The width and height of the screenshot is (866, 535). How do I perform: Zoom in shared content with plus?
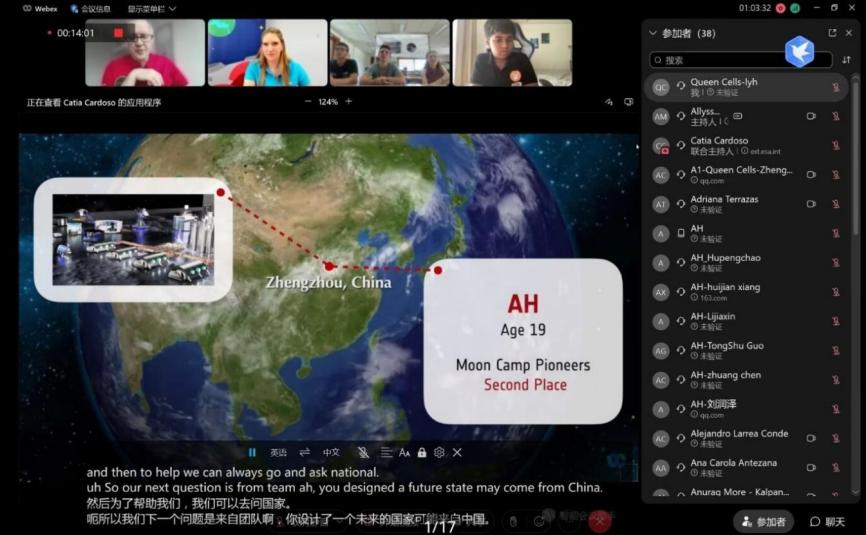[x=349, y=102]
